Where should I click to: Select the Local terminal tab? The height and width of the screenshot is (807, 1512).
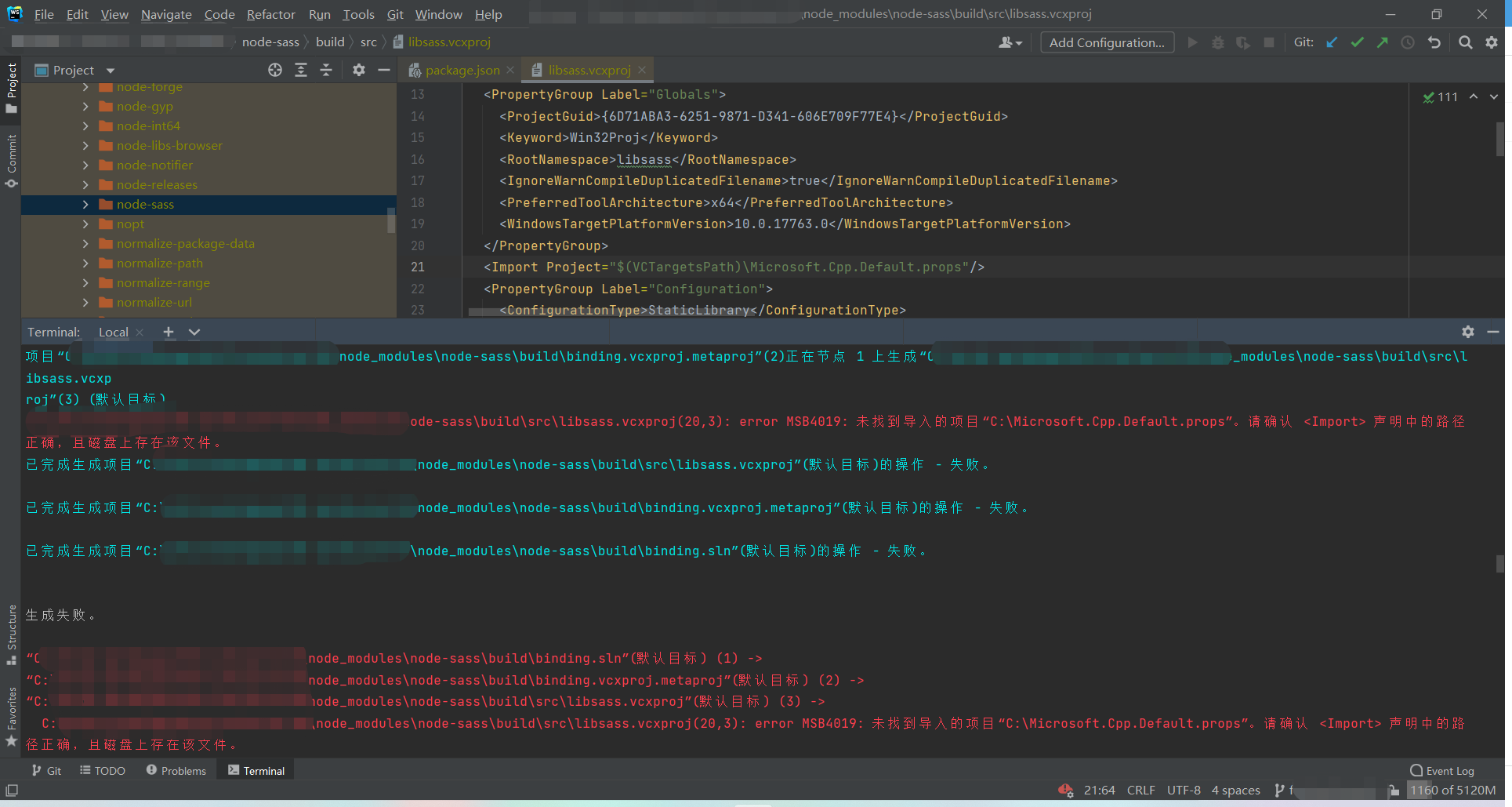click(x=114, y=332)
